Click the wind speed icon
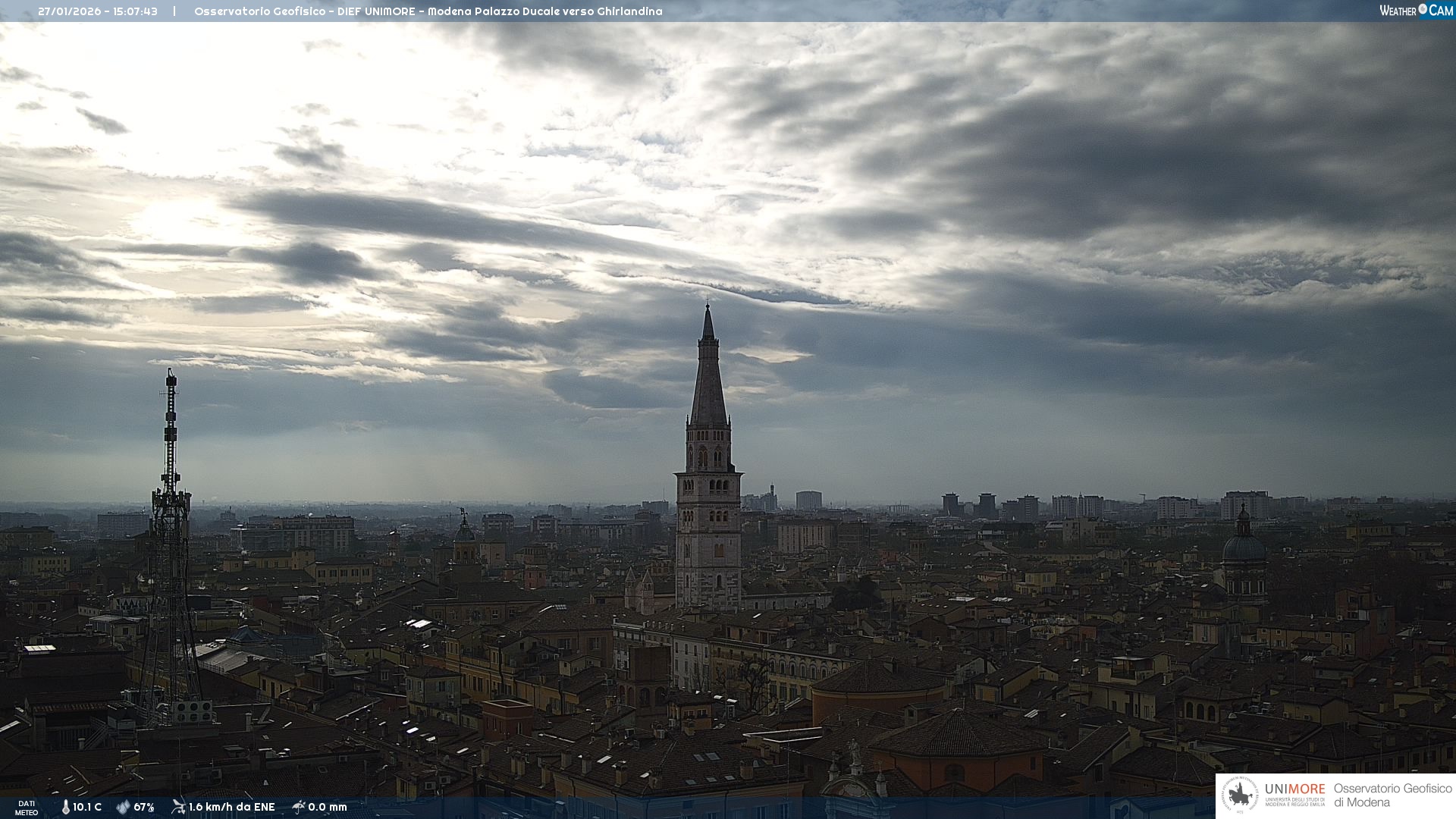The image size is (1456, 819). (x=178, y=807)
